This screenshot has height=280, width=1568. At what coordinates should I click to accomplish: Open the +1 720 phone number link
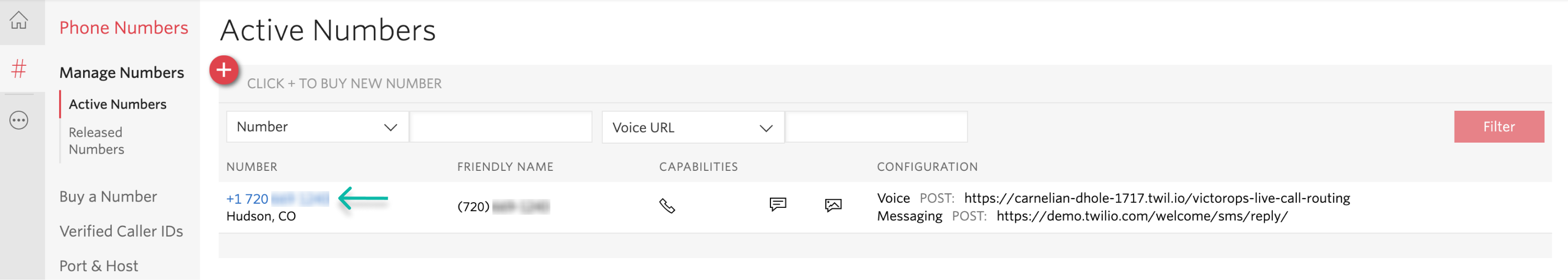pos(277,199)
